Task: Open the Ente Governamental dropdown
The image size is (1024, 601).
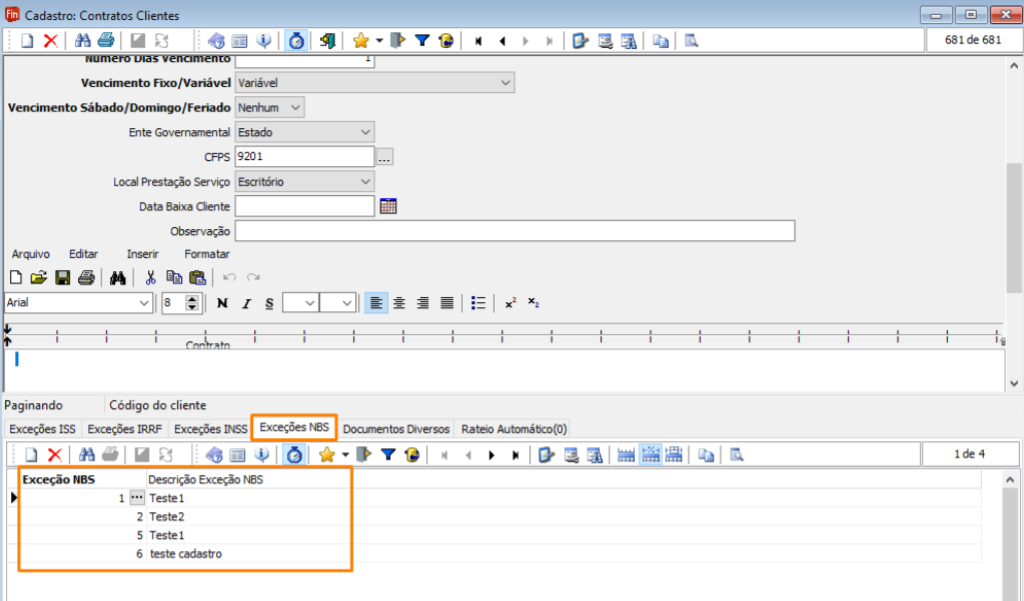Action: [364, 132]
